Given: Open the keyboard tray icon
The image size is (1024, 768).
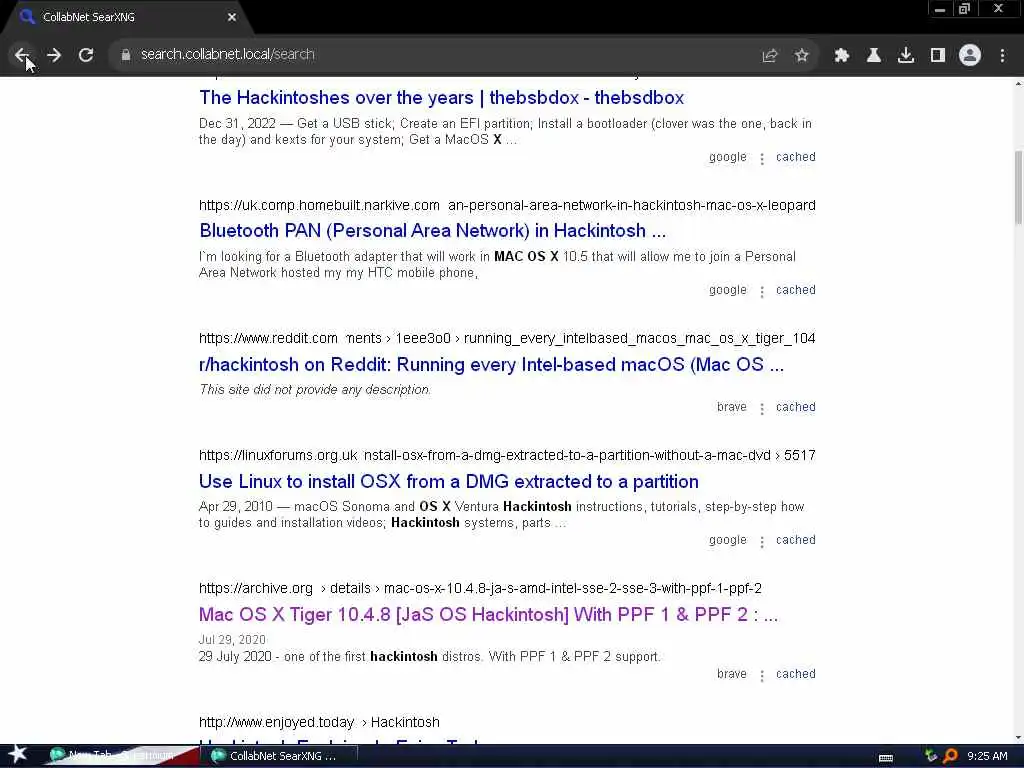Looking at the screenshot, I should [x=886, y=758].
